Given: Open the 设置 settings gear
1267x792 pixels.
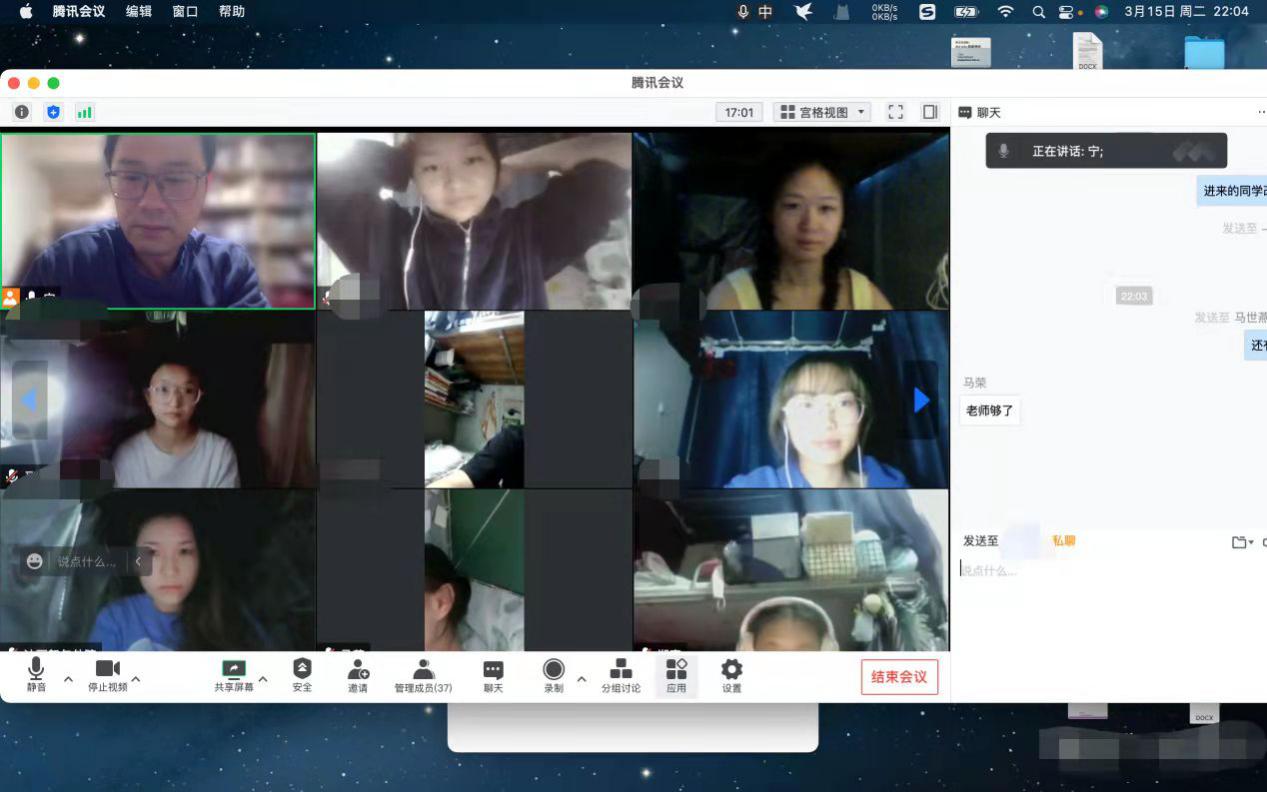Looking at the screenshot, I should coord(732,670).
